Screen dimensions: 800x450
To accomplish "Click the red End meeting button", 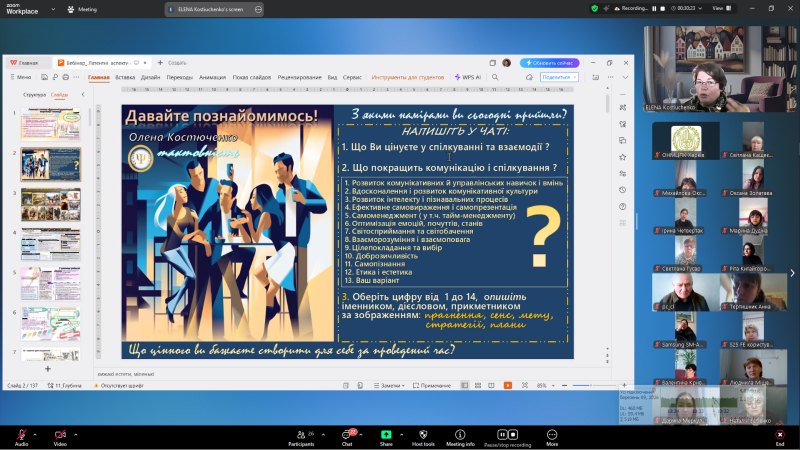I will point(780,434).
